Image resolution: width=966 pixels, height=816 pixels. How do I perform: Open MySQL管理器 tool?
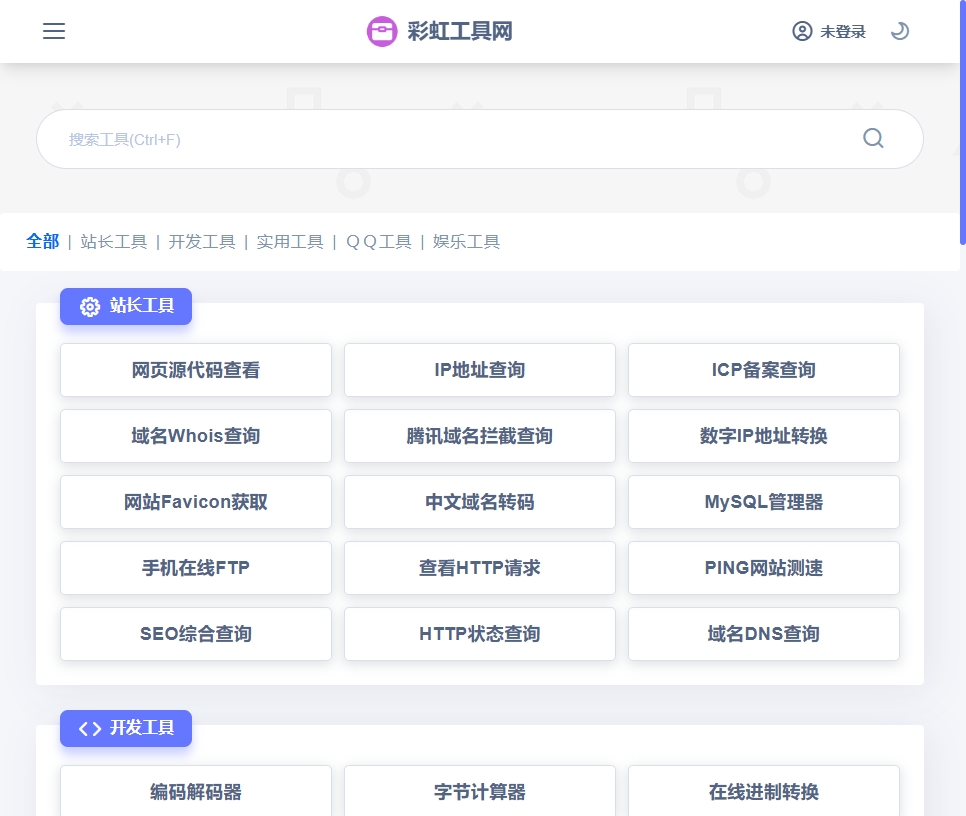(x=764, y=502)
